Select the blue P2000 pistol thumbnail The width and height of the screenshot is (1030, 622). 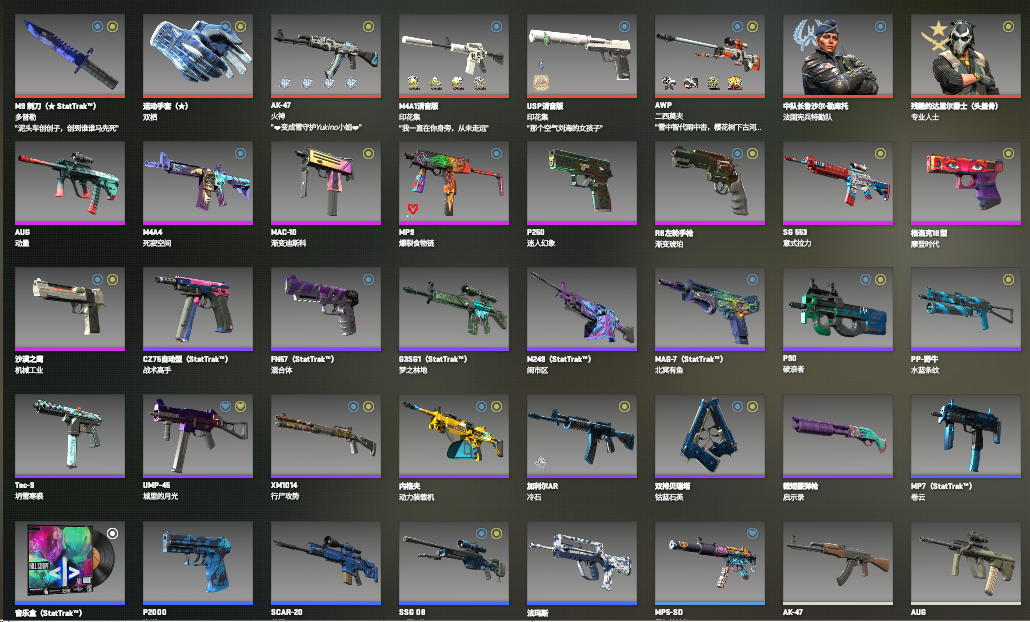click(x=198, y=562)
